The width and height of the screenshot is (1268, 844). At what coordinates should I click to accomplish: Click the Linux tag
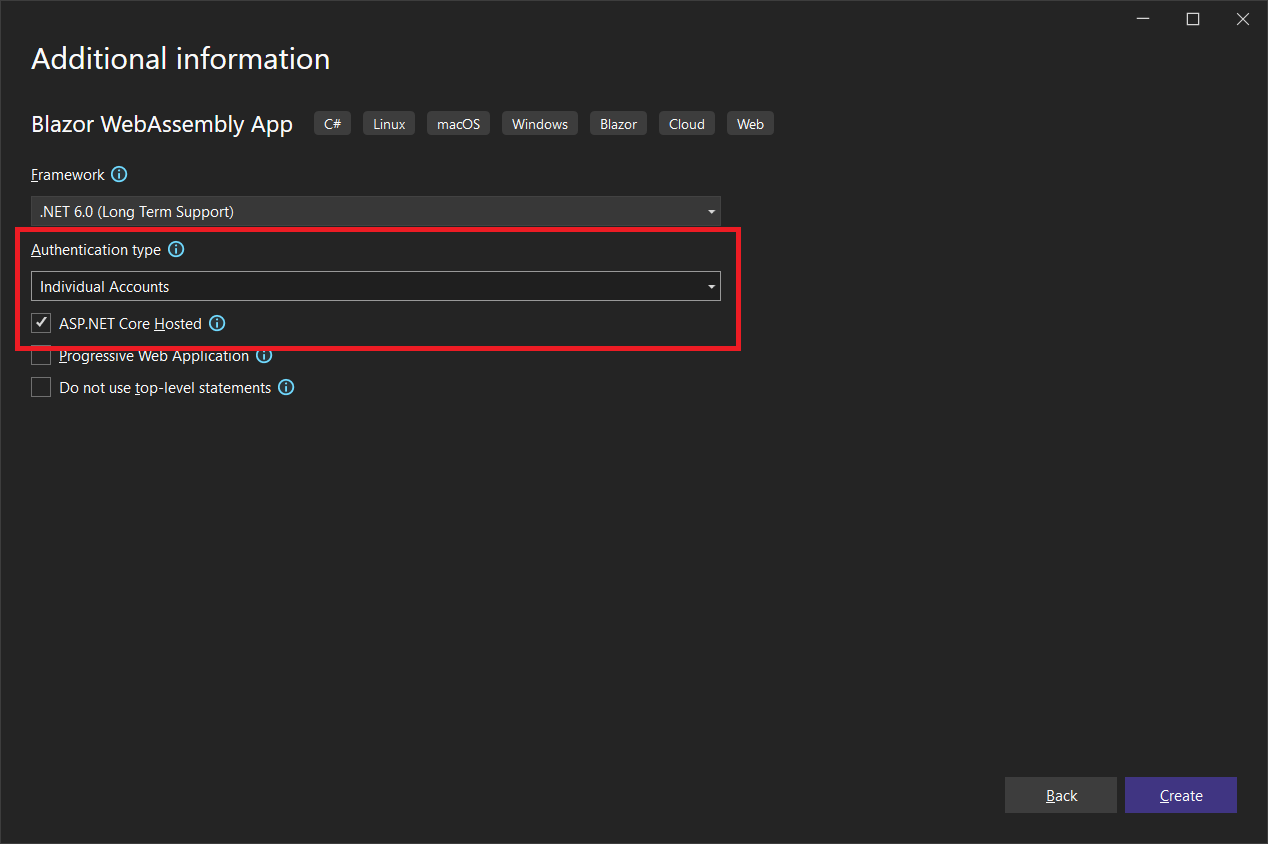coord(389,124)
